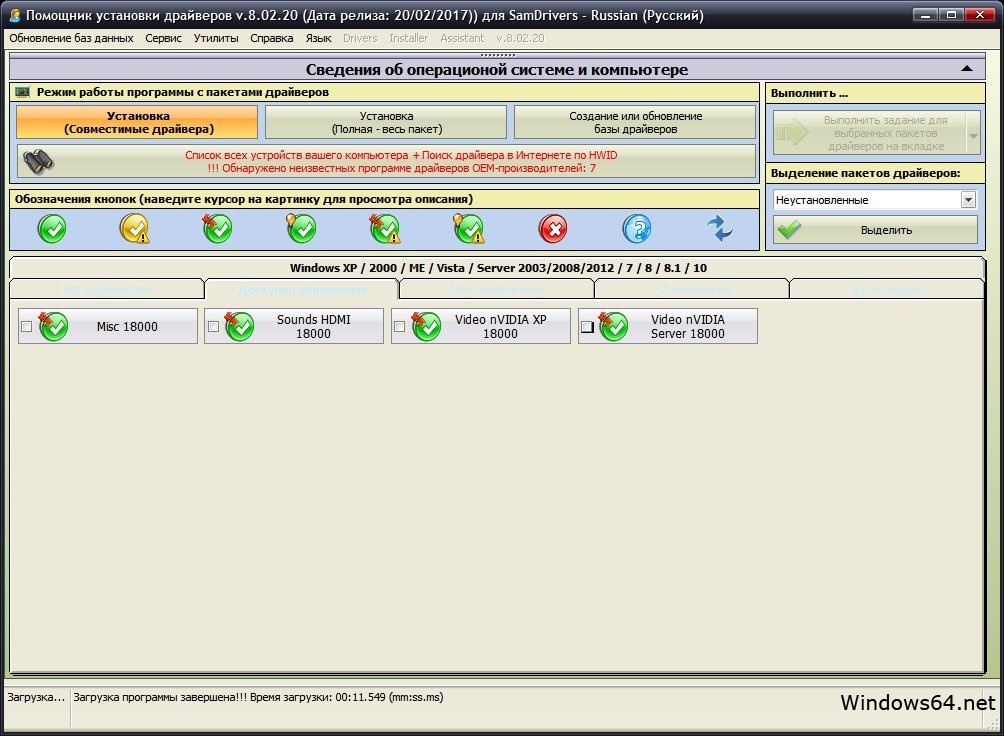The image size is (1004, 736).
Task: Select Установка (Полная - весь пакет) mode
Action: tap(386, 122)
